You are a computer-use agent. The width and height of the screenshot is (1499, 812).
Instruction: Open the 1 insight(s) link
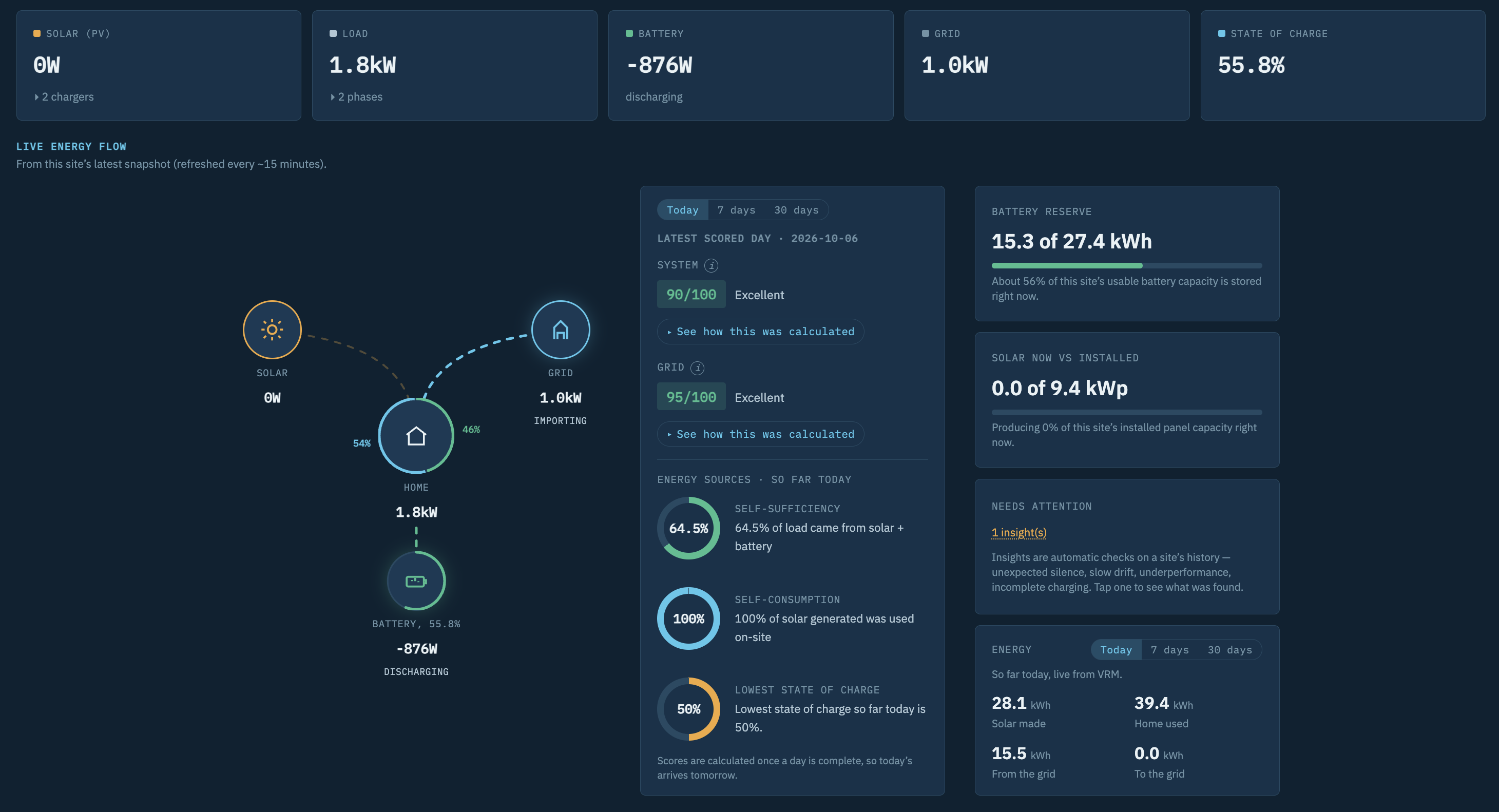[x=1018, y=532]
